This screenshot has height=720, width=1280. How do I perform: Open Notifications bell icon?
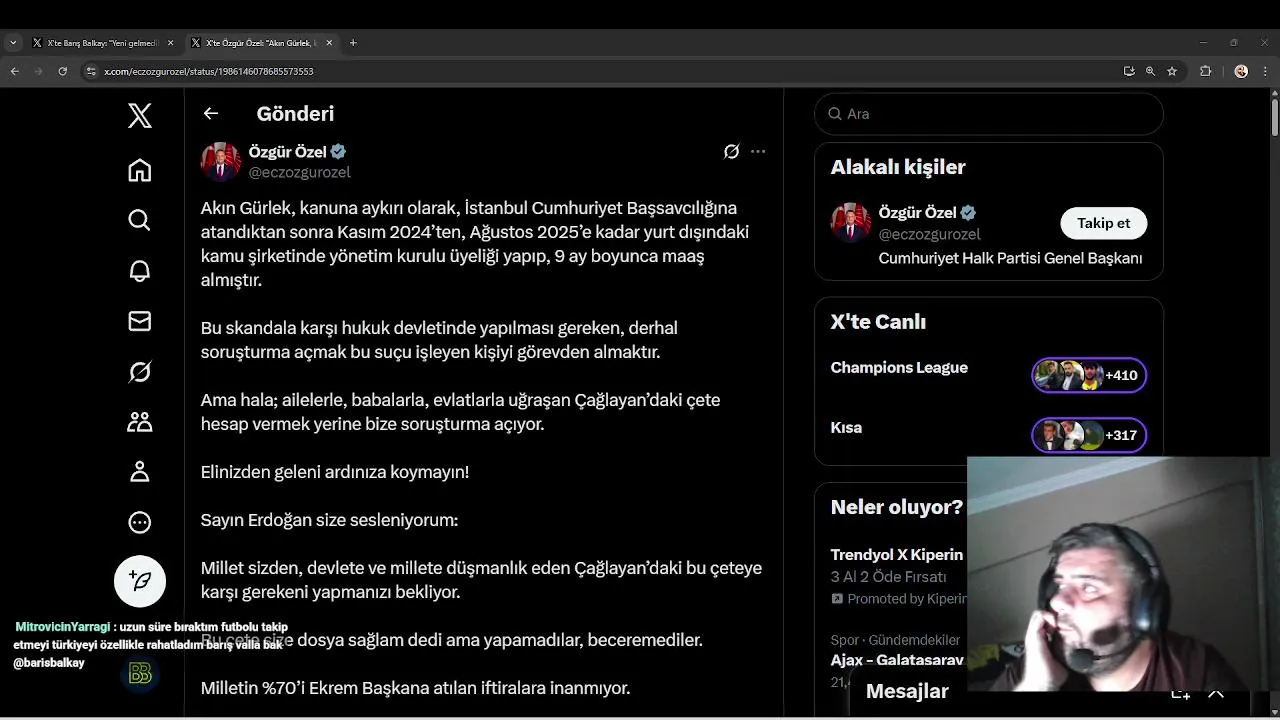point(140,271)
